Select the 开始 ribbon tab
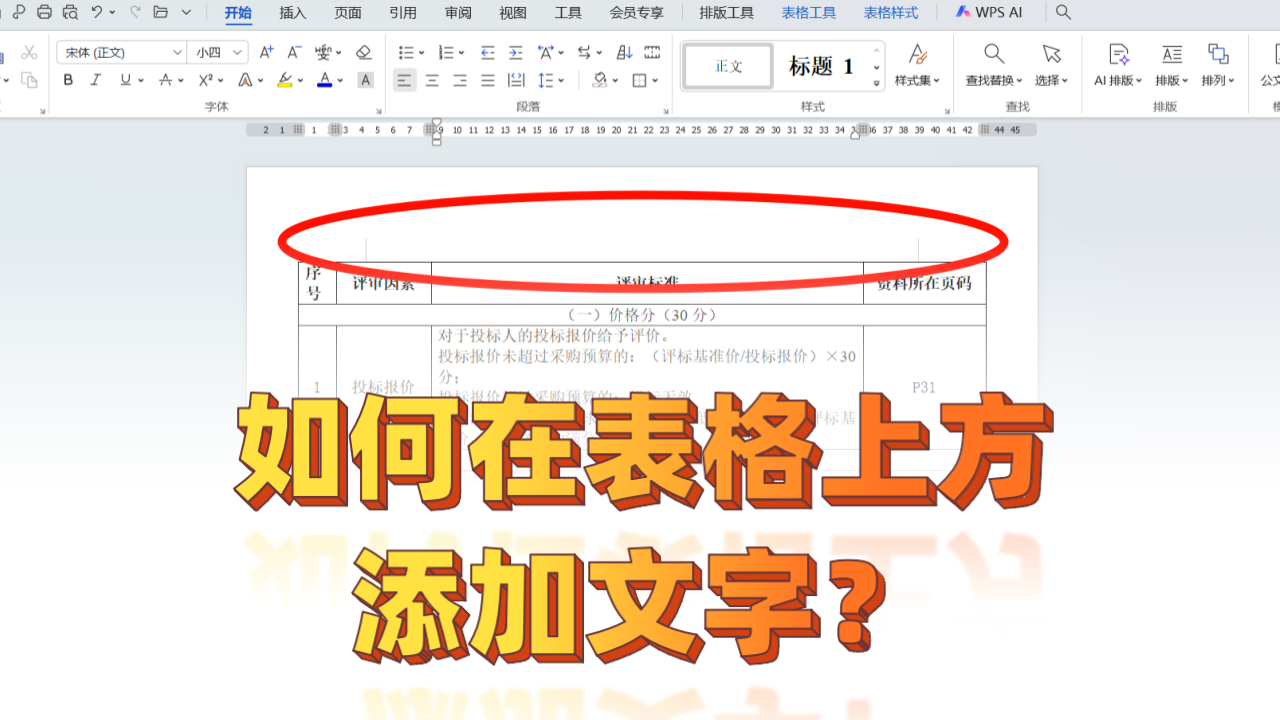 click(x=238, y=13)
